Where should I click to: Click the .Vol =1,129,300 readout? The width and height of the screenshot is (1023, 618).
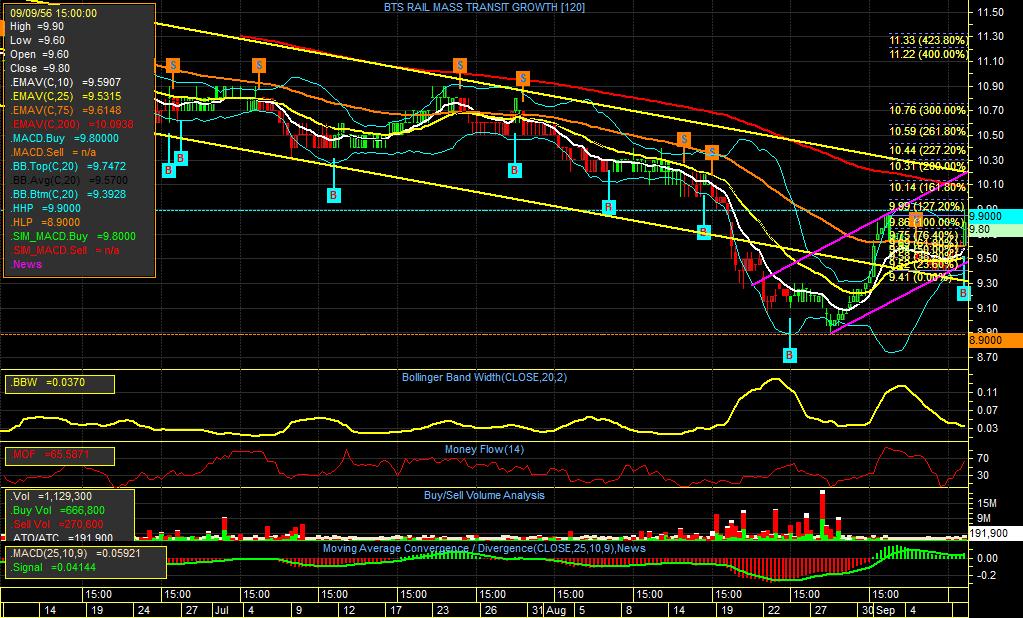(x=51, y=497)
